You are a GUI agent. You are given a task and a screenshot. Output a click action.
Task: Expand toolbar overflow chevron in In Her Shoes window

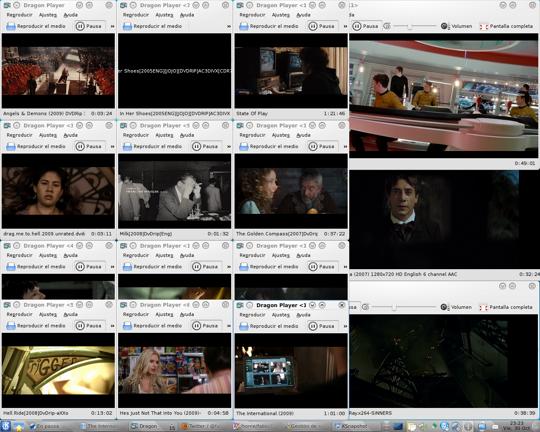[x=229, y=26]
